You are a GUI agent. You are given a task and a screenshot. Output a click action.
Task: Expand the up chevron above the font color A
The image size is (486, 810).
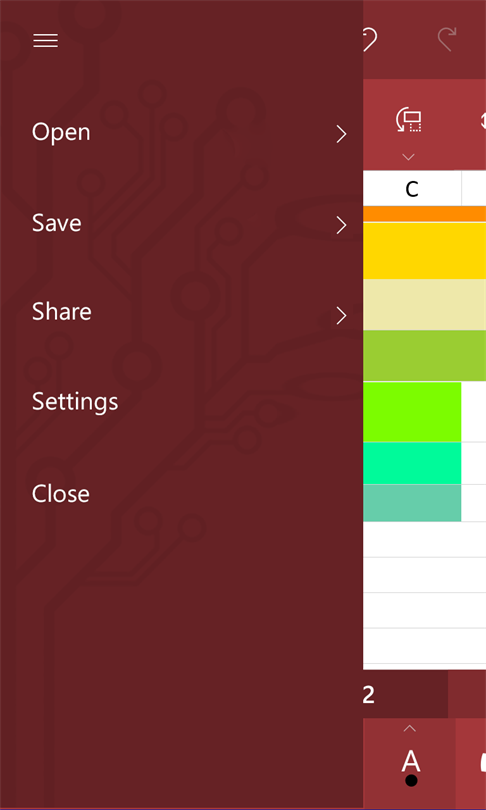pos(410,728)
